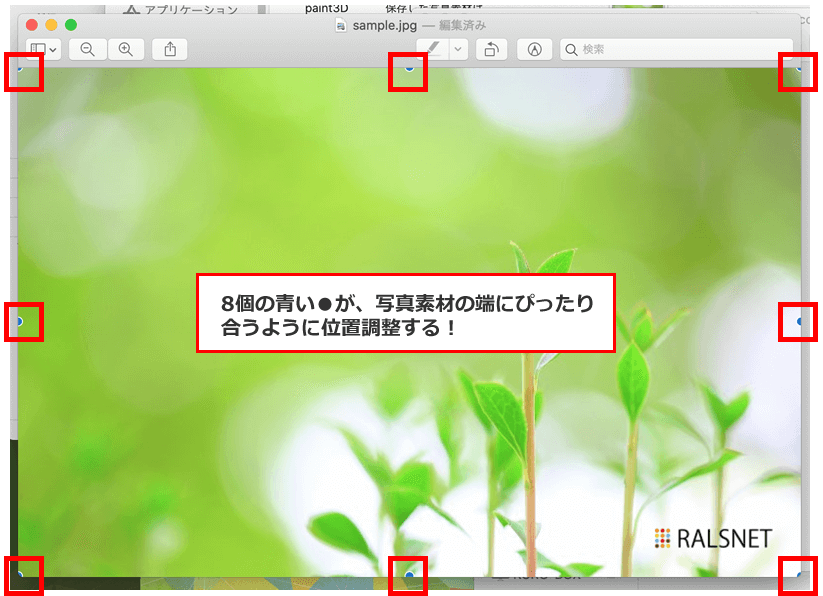Image resolution: width=823 pixels, height=596 pixels.
Task: Minimize the window with the yellow button
Action: coord(51,24)
